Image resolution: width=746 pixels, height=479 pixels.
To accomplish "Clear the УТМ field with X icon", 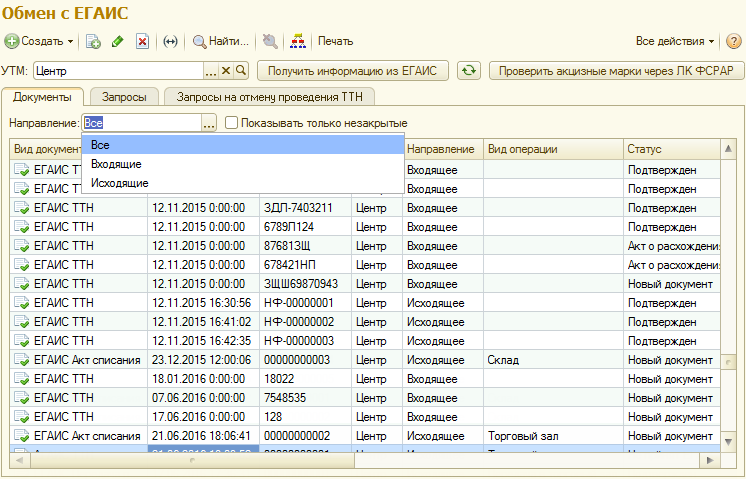I will 226,71.
